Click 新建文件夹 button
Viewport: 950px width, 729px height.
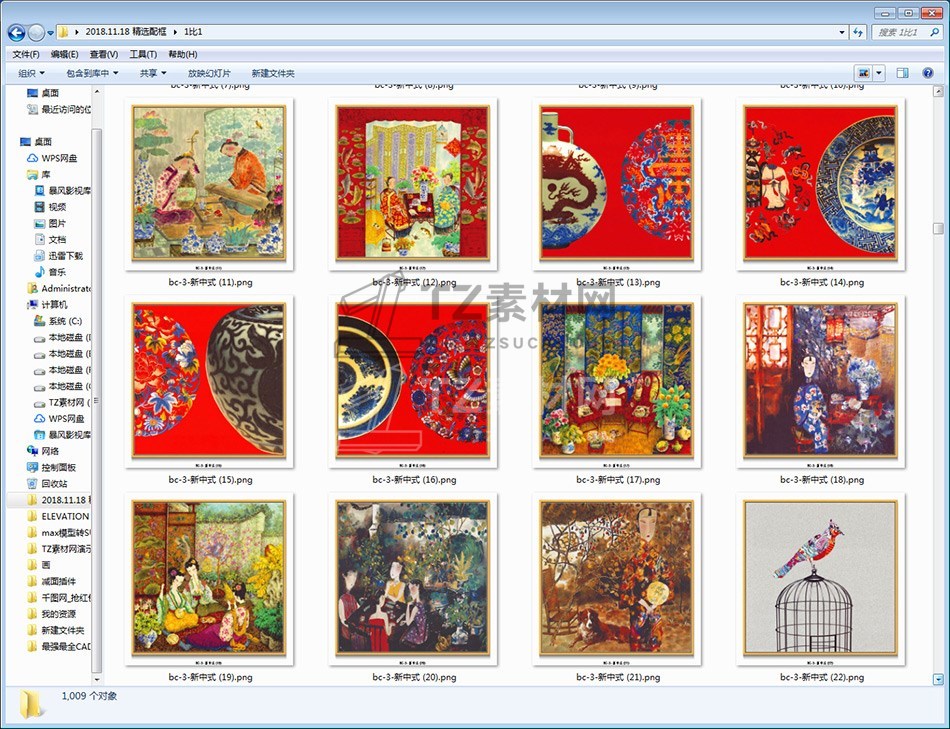tap(273, 73)
